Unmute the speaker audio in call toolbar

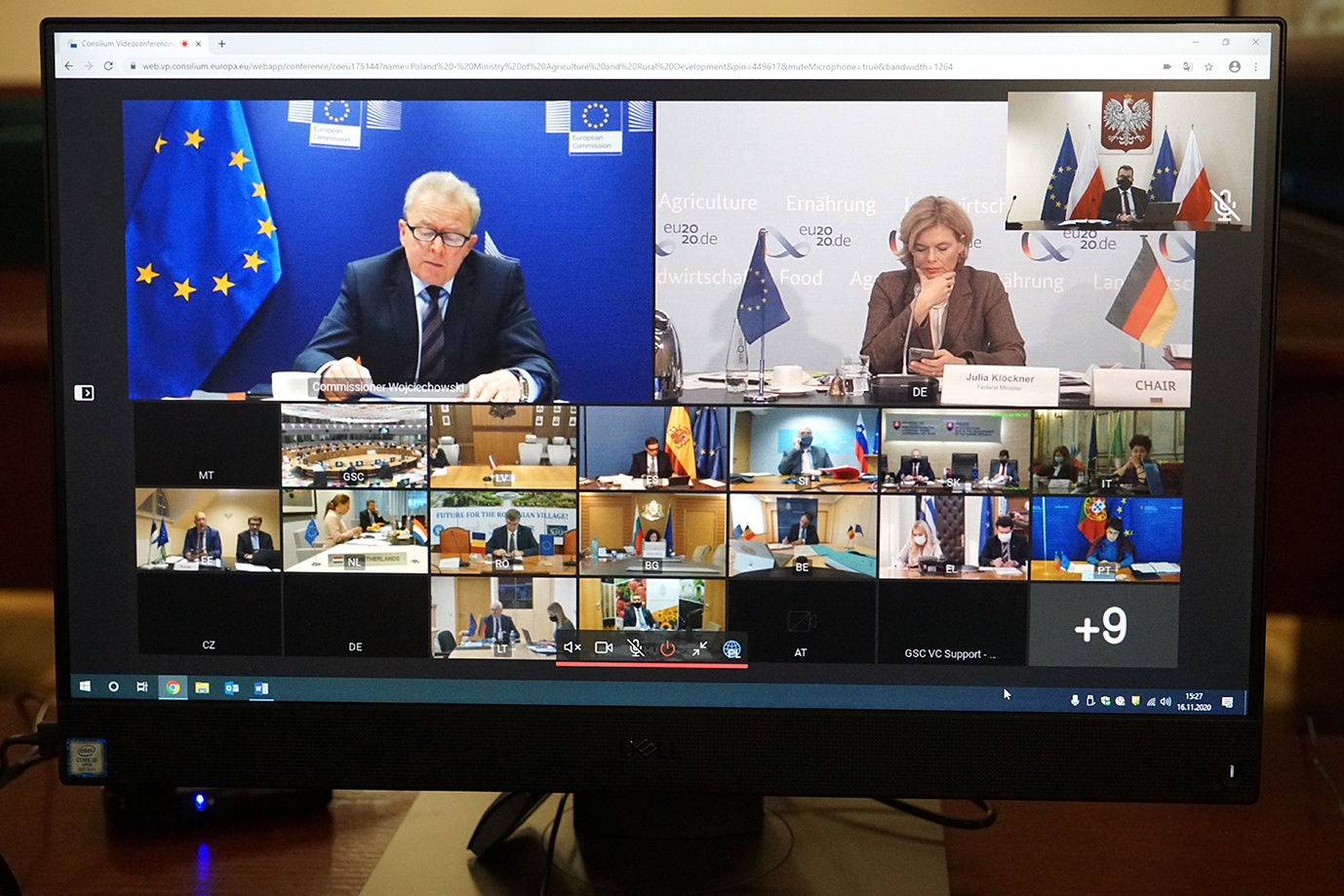[x=573, y=647]
